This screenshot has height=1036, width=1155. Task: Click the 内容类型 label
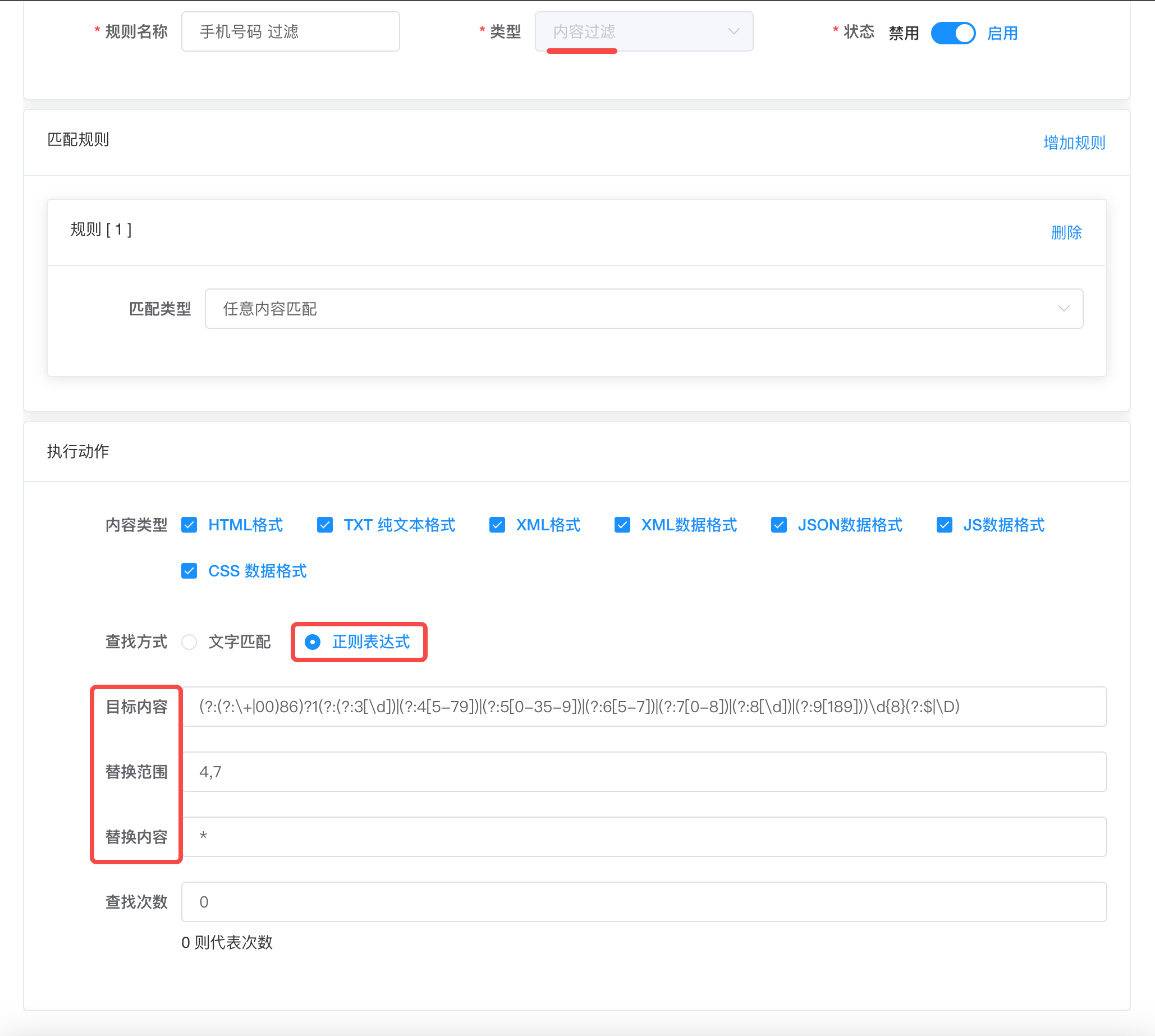136,525
